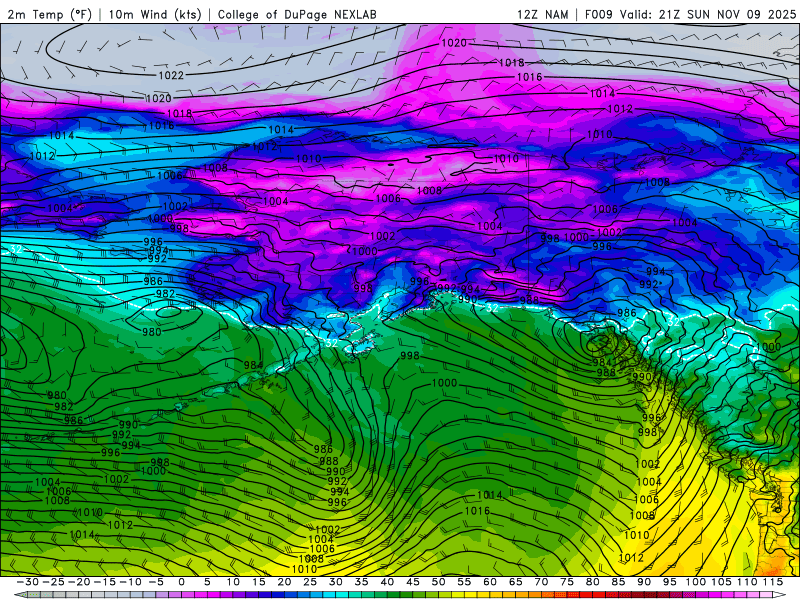Click the 0 temperature scale label
800x600 pixels.
click(182, 582)
